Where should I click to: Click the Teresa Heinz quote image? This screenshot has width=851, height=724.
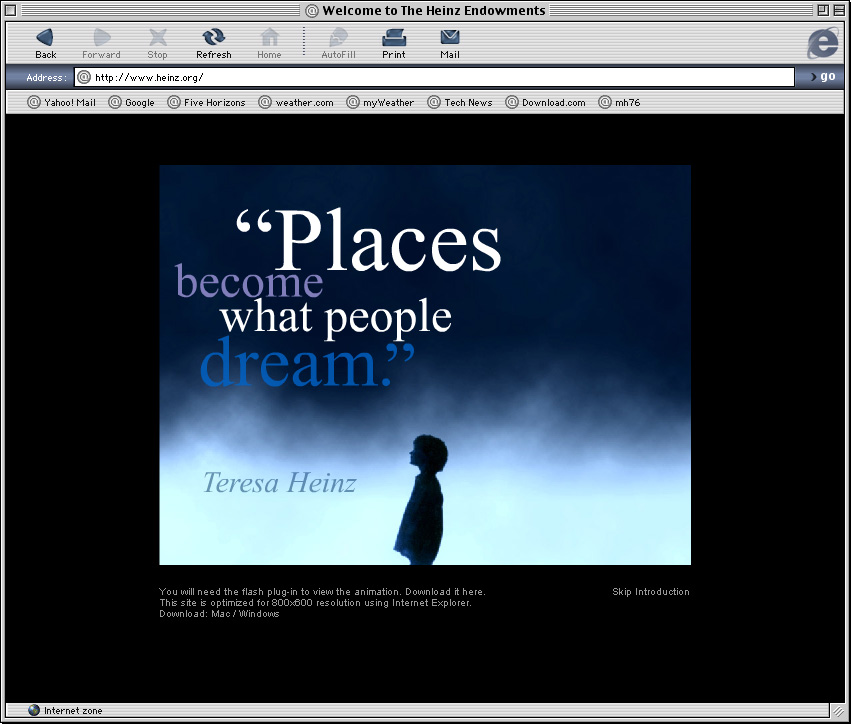click(x=425, y=365)
